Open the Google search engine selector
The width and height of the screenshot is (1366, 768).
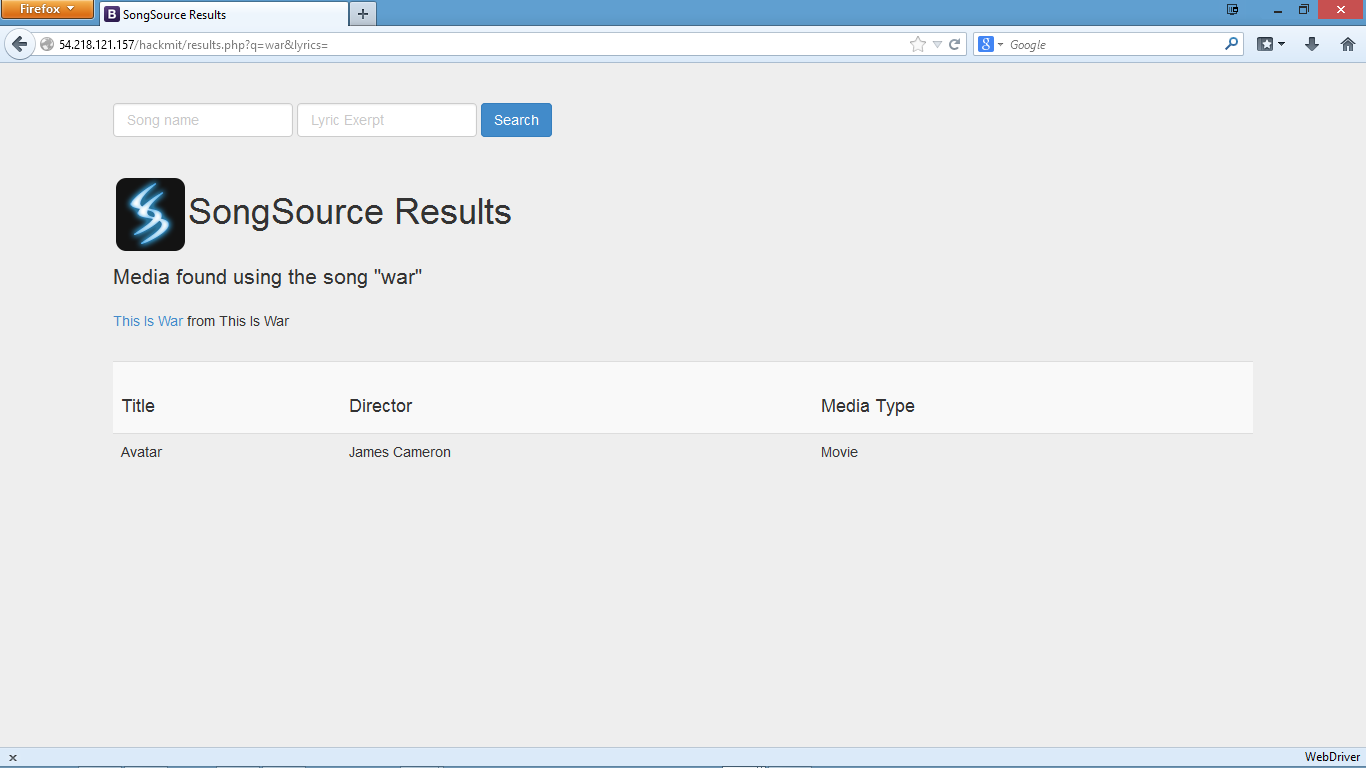click(x=990, y=44)
